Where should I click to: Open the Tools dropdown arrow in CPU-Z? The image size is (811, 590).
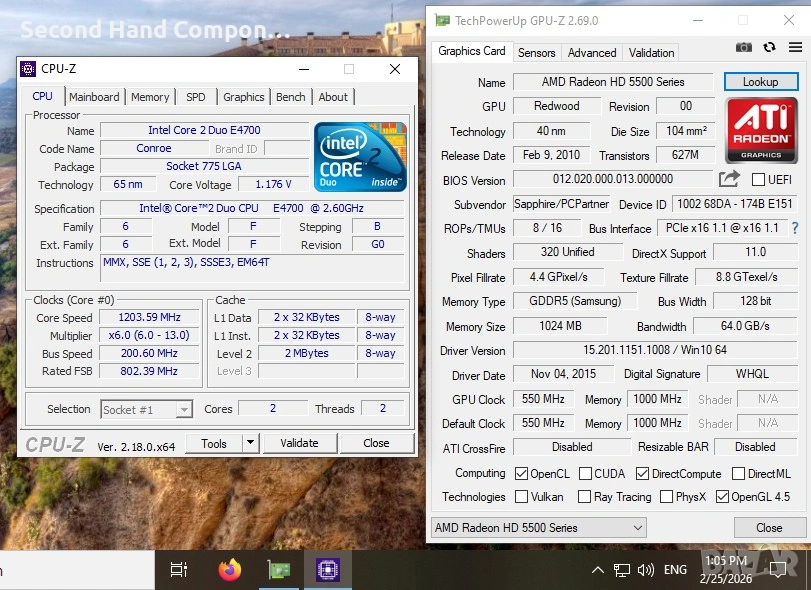click(250, 443)
